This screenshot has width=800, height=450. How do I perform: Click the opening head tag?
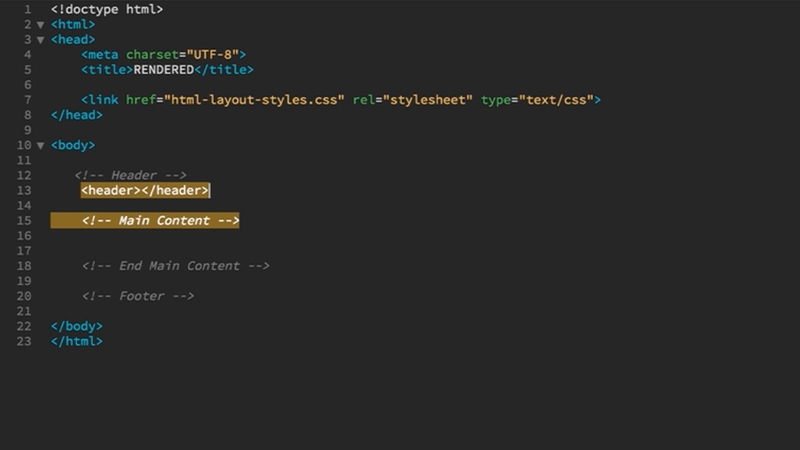(73, 39)
